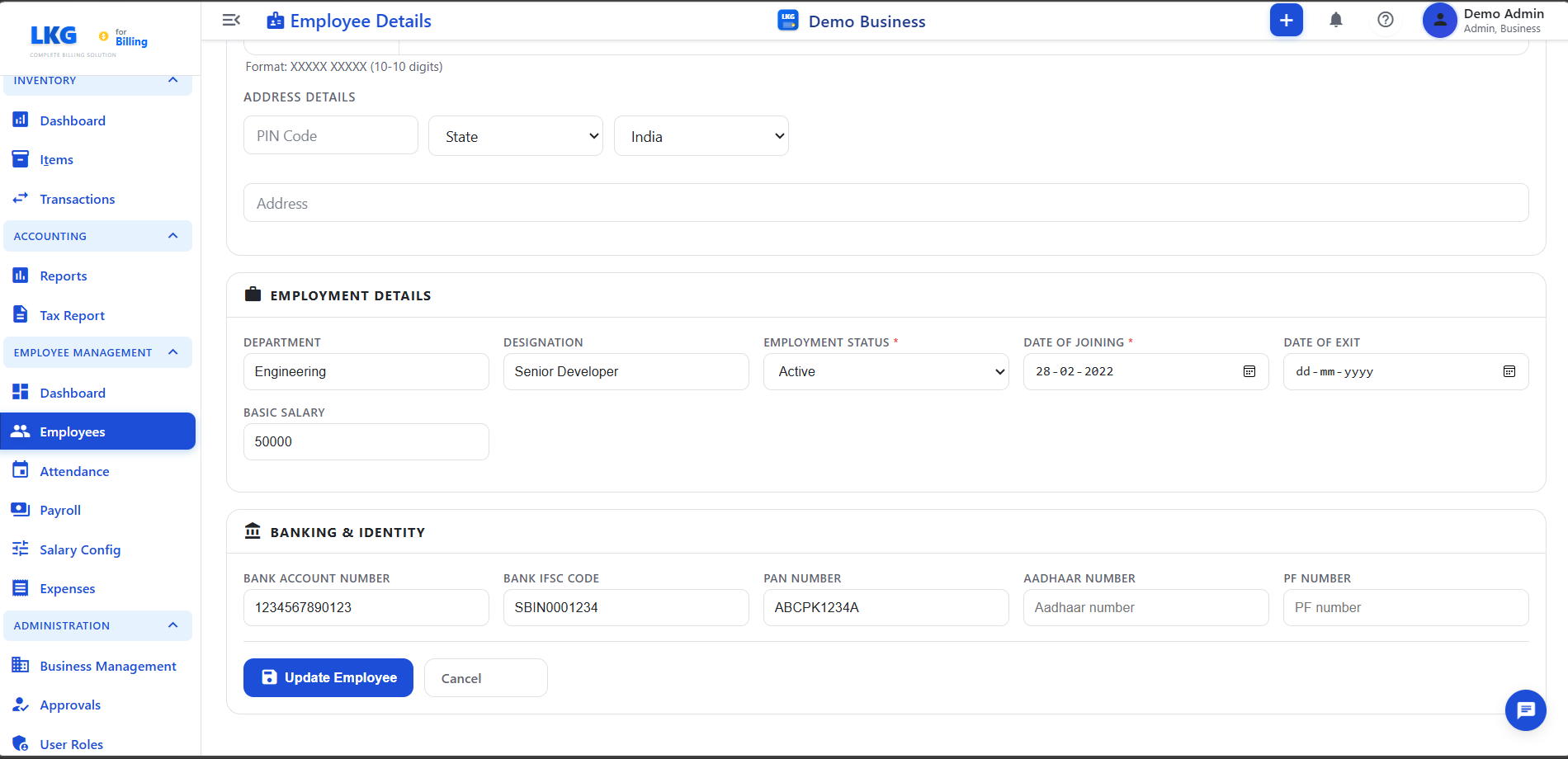
Task: Collapse the Accounting sidebar section
Action: click(173, 236)
